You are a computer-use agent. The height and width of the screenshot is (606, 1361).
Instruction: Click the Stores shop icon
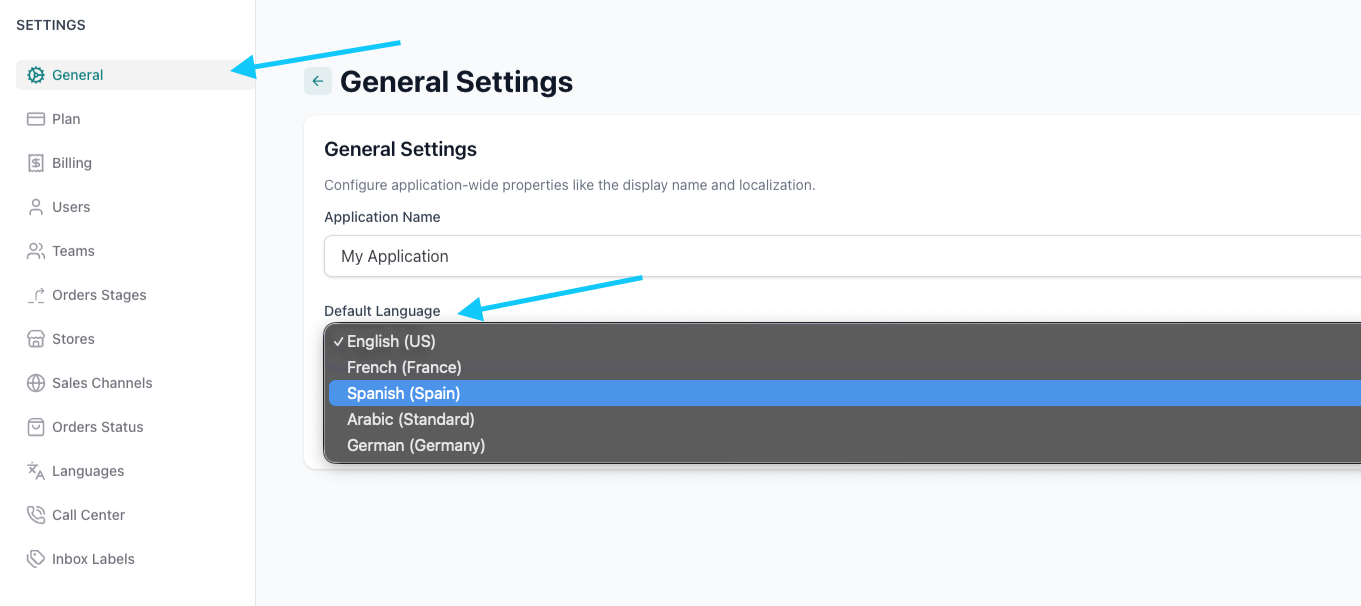click(x=36, y=339)
